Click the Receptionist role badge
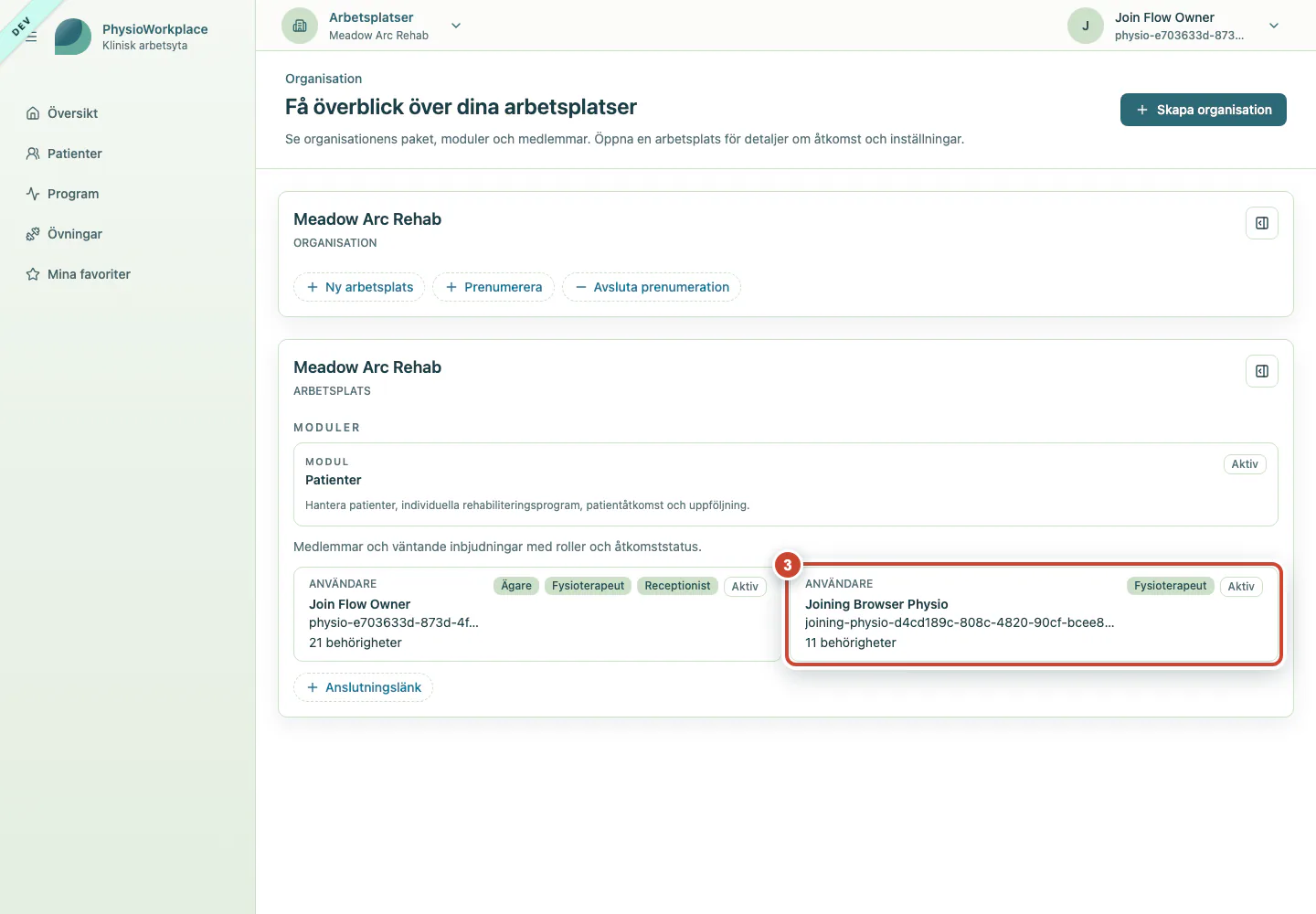Screen dimensions: 1316x914 point(677,586)
